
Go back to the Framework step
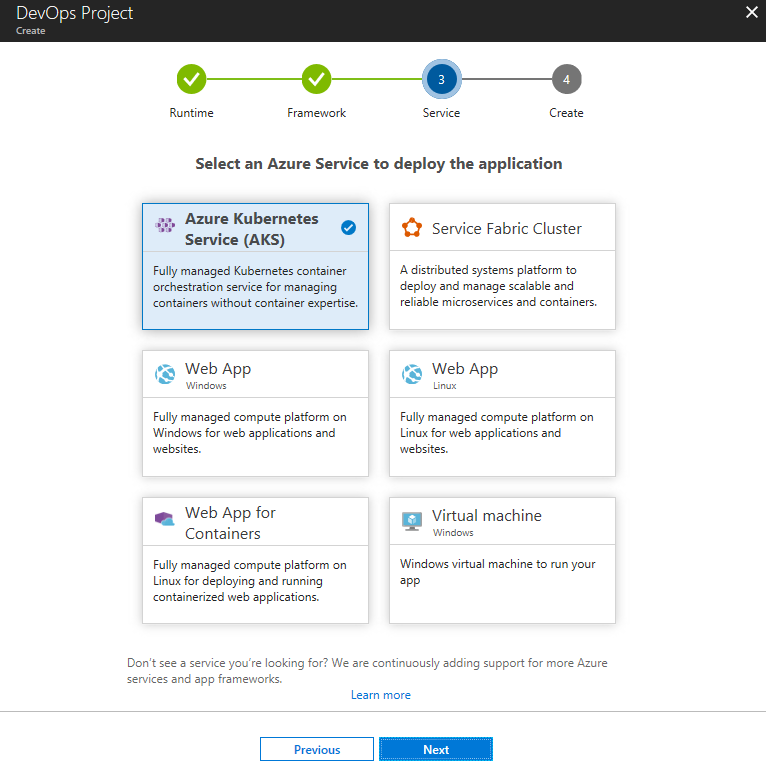point(316,79)
